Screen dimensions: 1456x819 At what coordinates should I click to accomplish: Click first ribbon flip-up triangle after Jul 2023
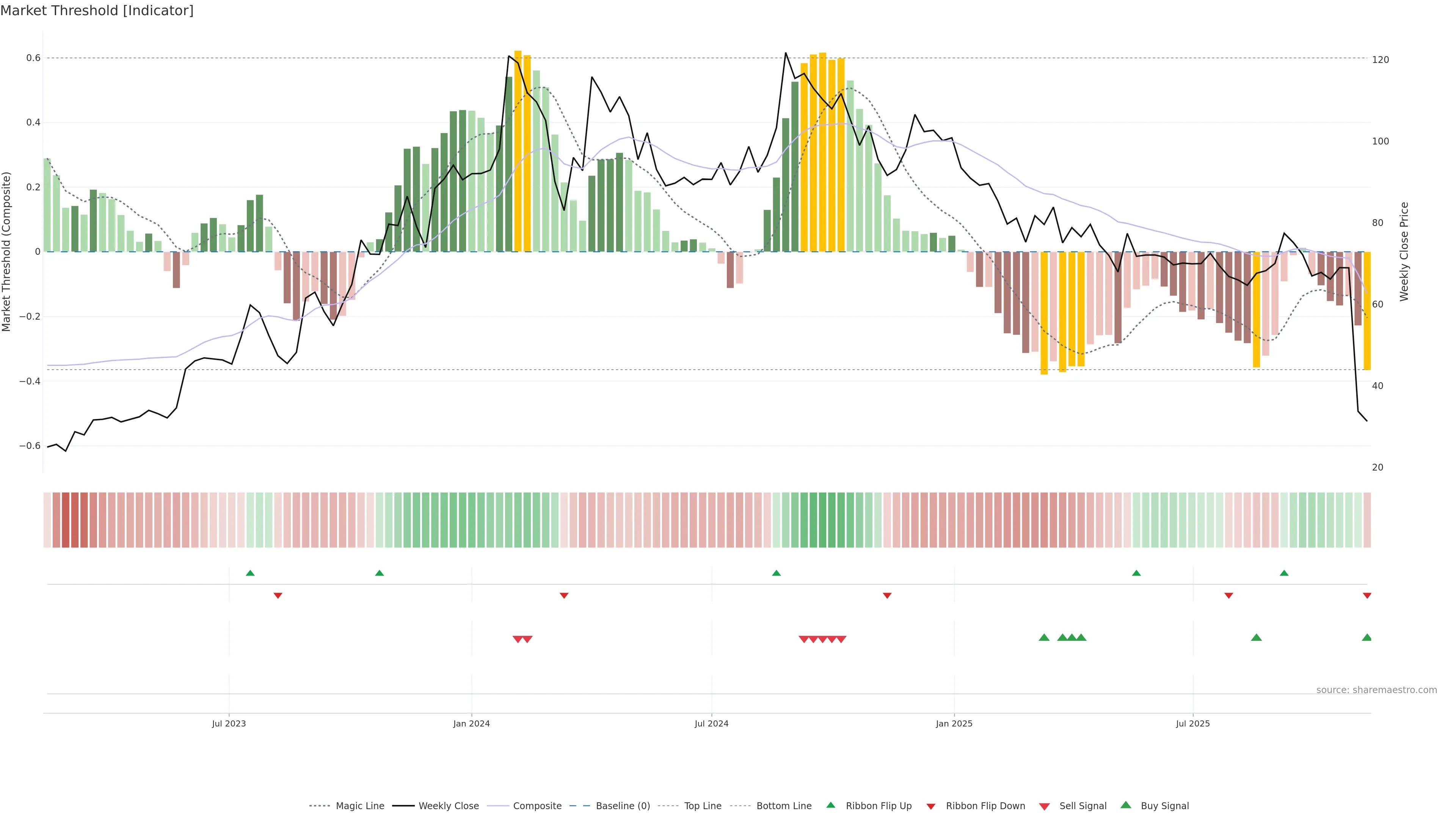pyautogui.click(x=250, y=573)
